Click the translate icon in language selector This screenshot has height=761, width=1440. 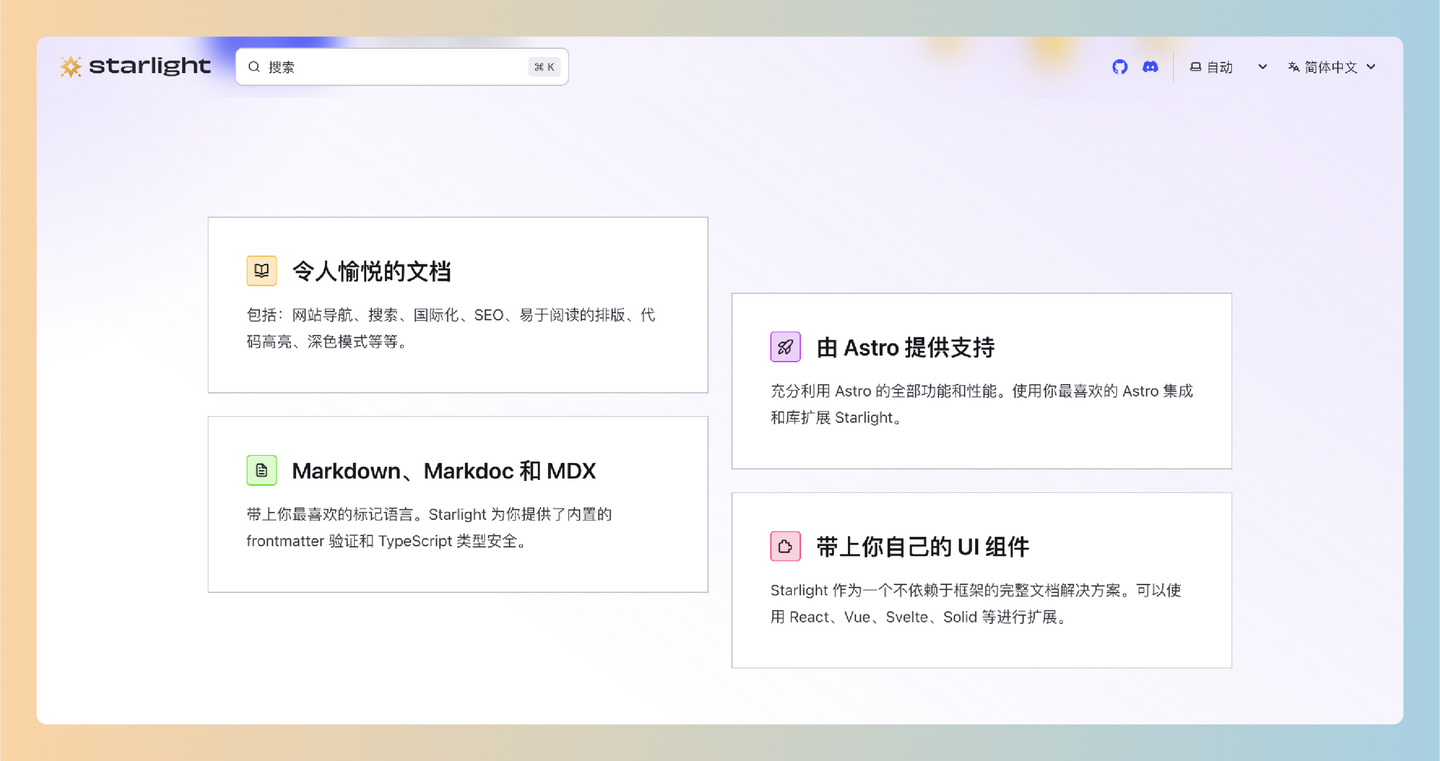coord(1294,67)
